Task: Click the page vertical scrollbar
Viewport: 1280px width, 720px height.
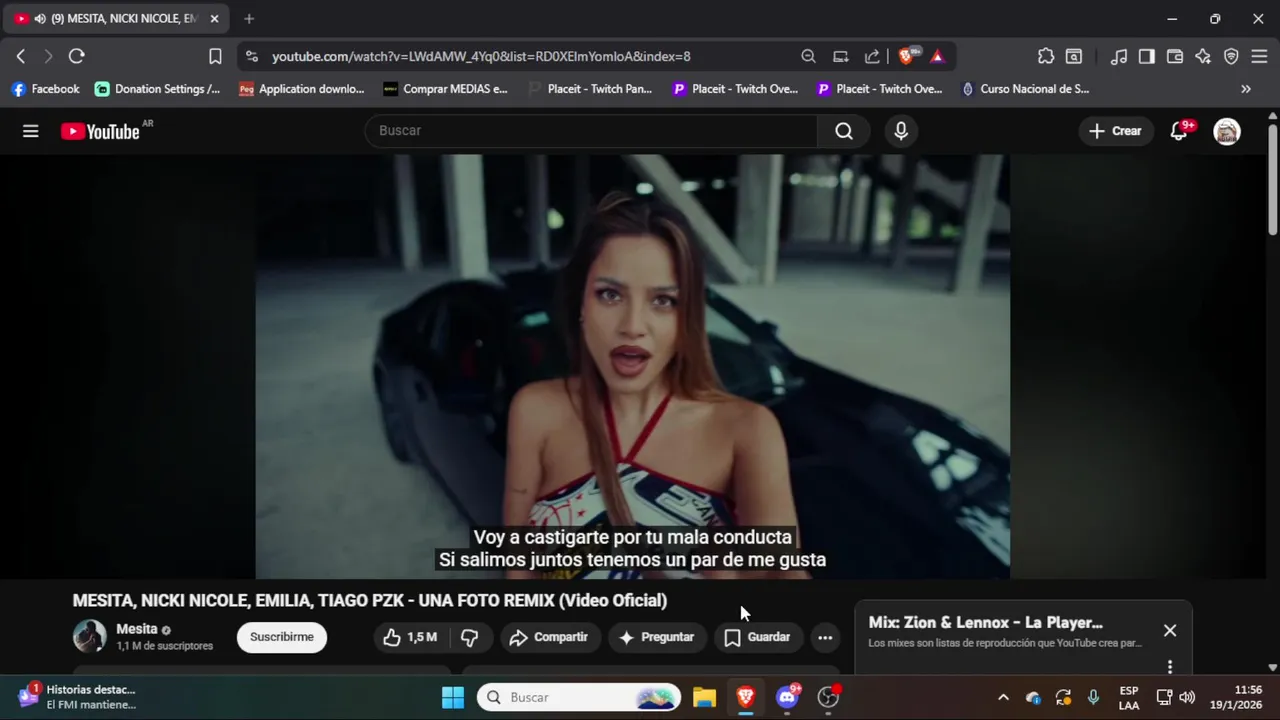Action: 1272,180
